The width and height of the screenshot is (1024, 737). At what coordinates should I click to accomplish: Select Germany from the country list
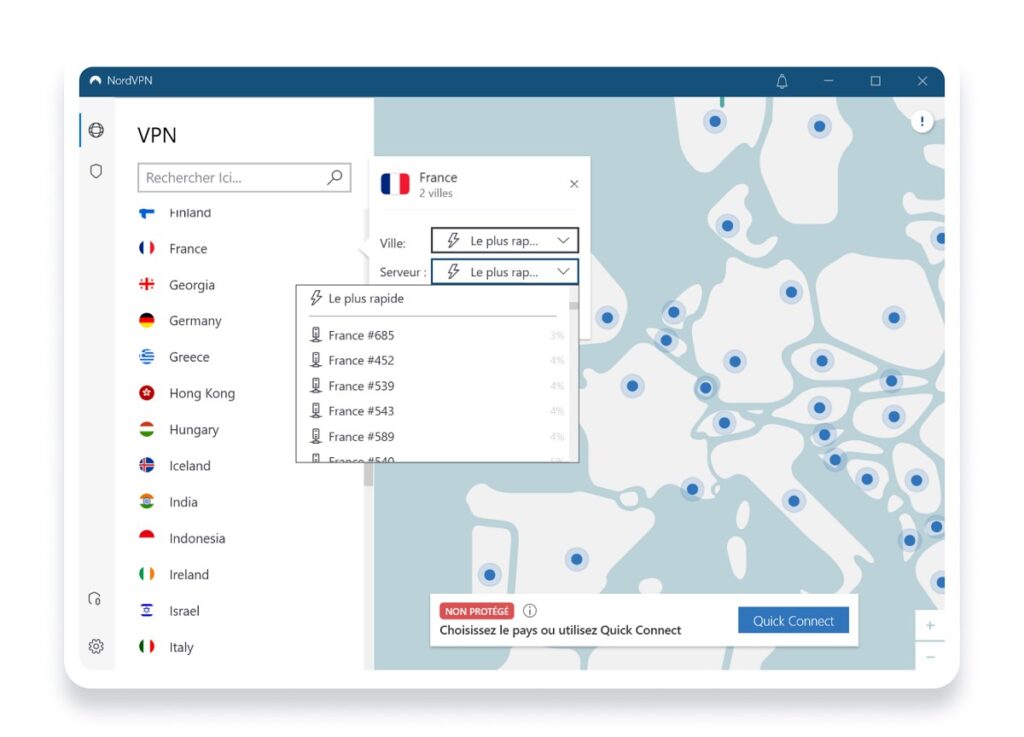[x=194, y=321]
